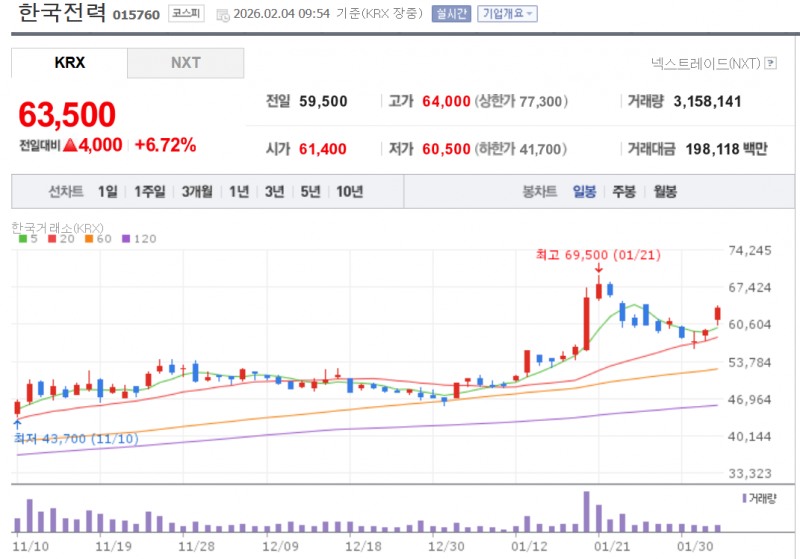Select the 1년 line chart period

(x=239, y=192)
